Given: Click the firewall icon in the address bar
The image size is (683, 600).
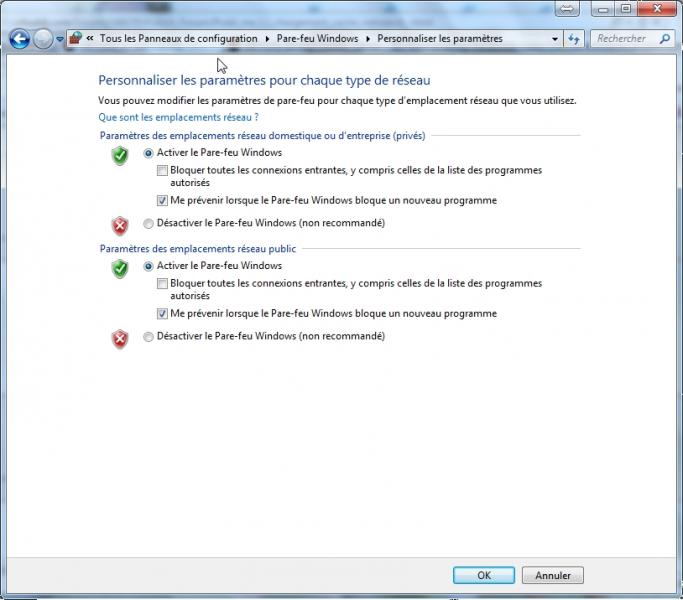Looking at the screenshot, I should pyautogui.click(x=76, y=38).
